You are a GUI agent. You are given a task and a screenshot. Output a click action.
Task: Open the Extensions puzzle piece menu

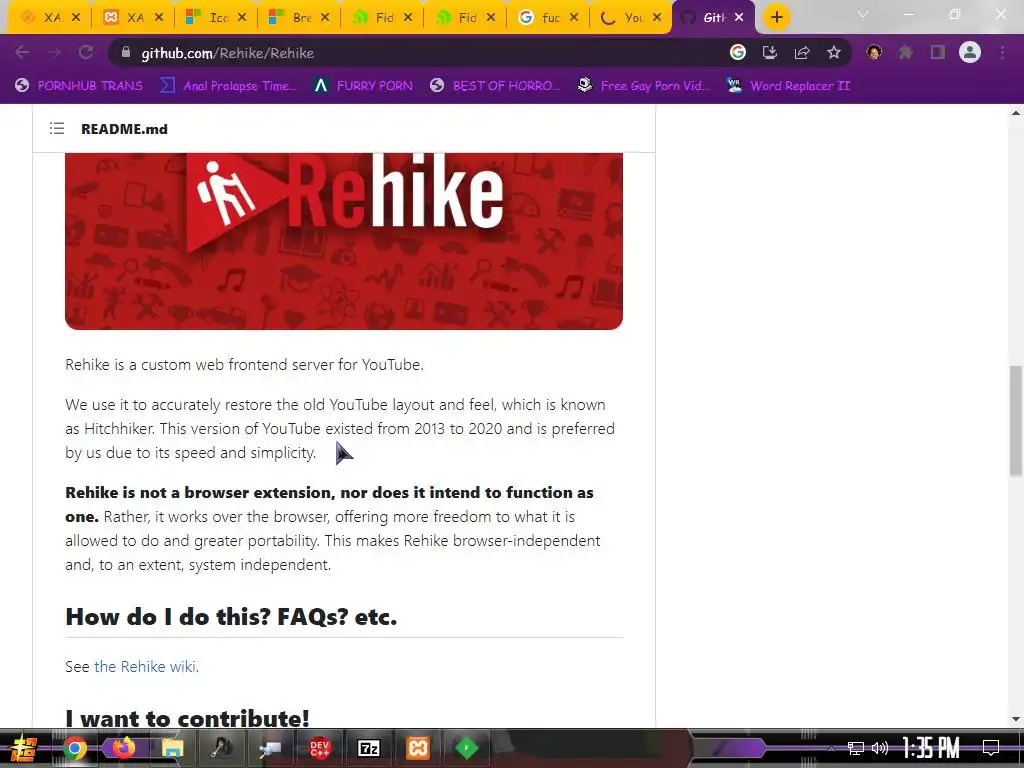click(x=906, y=53)
